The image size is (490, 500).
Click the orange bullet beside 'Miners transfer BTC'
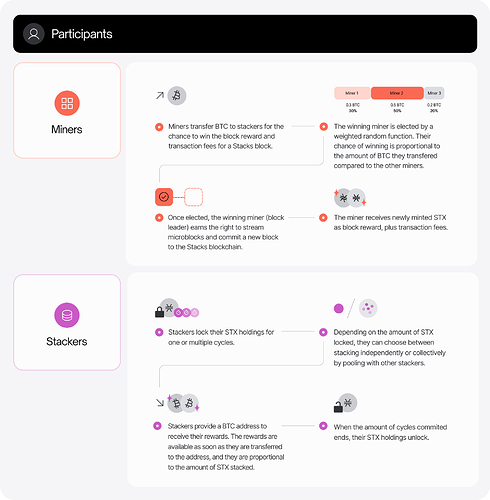coord(159,127)
